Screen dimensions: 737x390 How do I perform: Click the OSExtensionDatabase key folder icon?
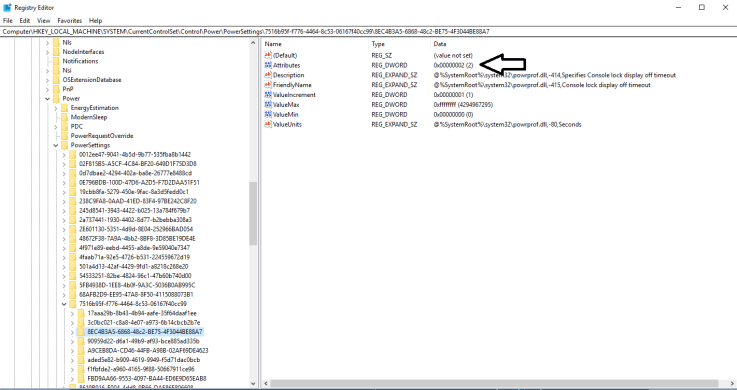click(x=56, y=80)
